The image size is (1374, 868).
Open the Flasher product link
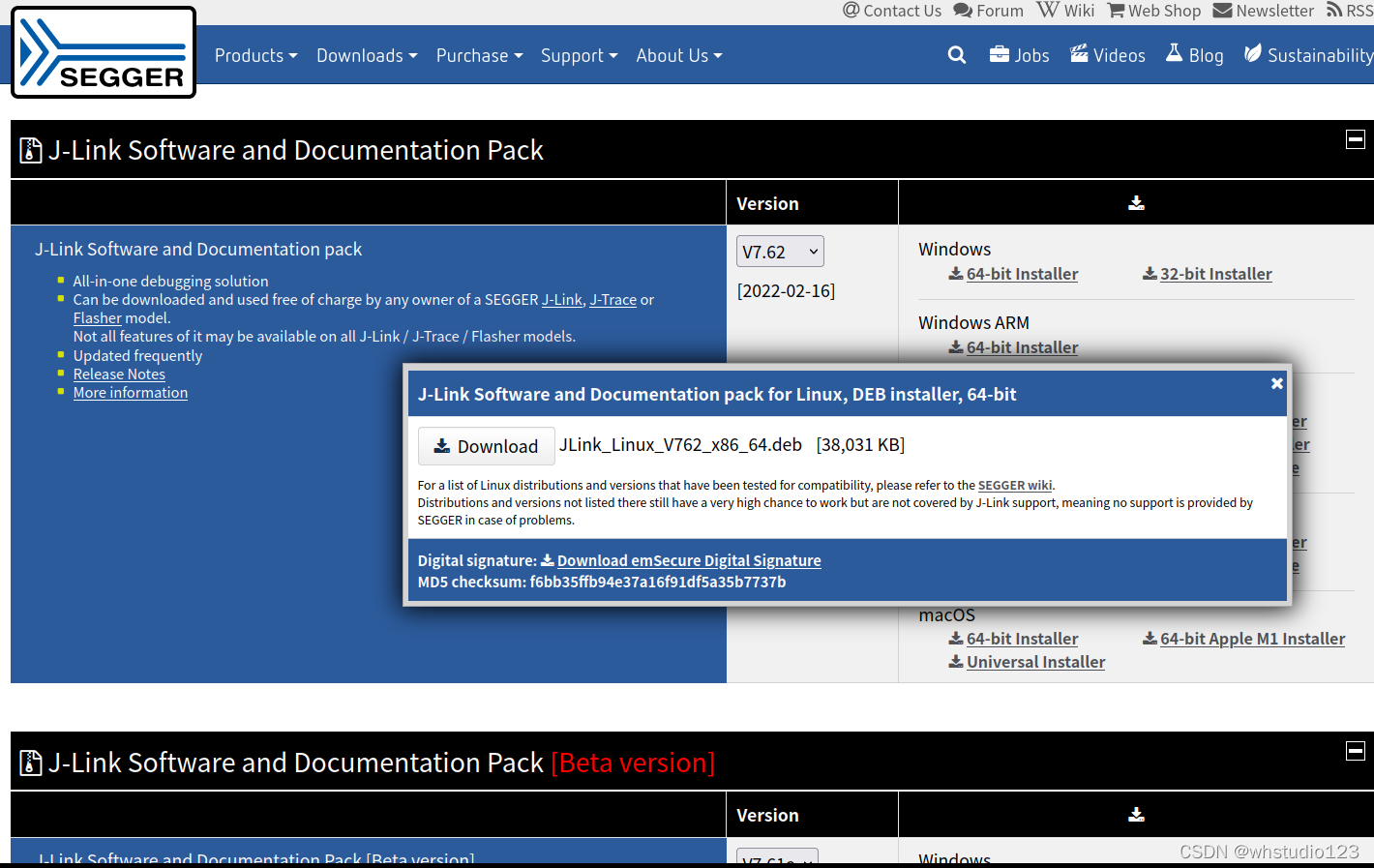(98, 318)
